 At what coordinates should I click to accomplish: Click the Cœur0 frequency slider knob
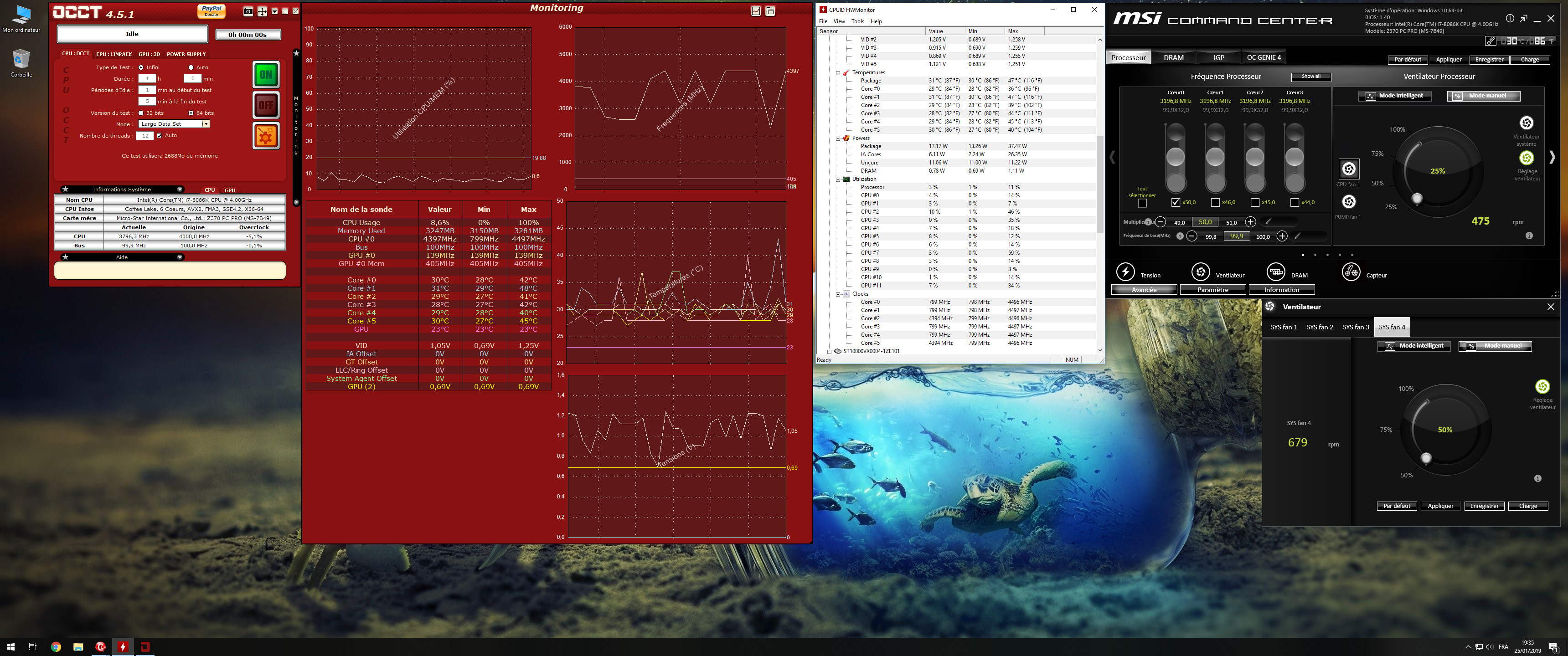pos(1176,157)
